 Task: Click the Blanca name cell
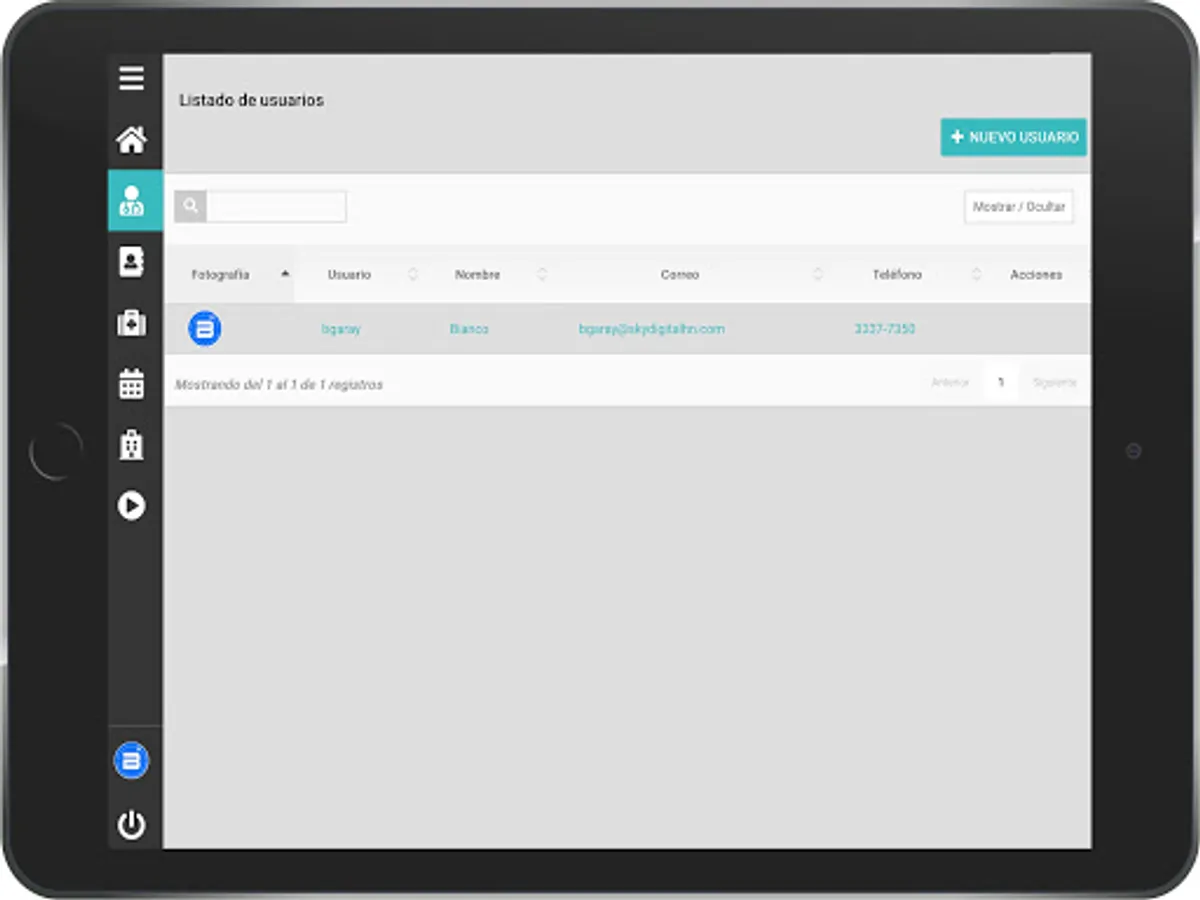click(x=469, y=329)
